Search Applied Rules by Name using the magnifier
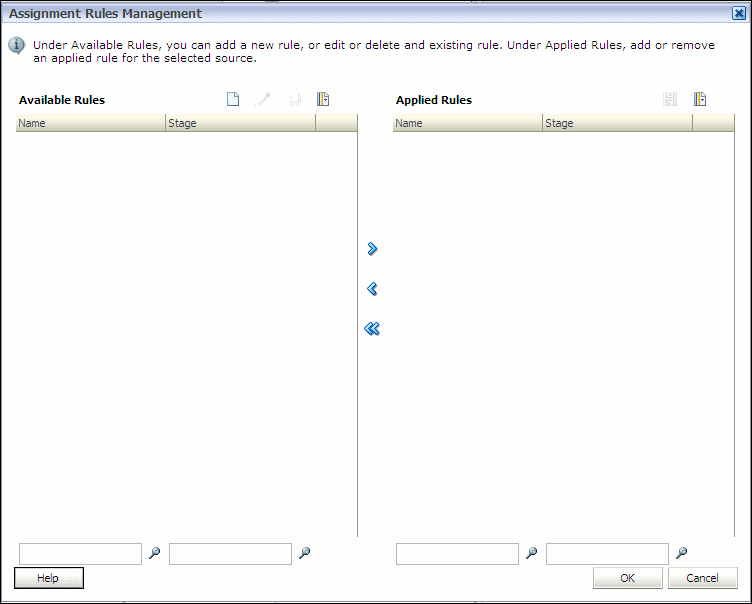Image resolution: width=752 pixels, height=604 pixels. (531, 553)
